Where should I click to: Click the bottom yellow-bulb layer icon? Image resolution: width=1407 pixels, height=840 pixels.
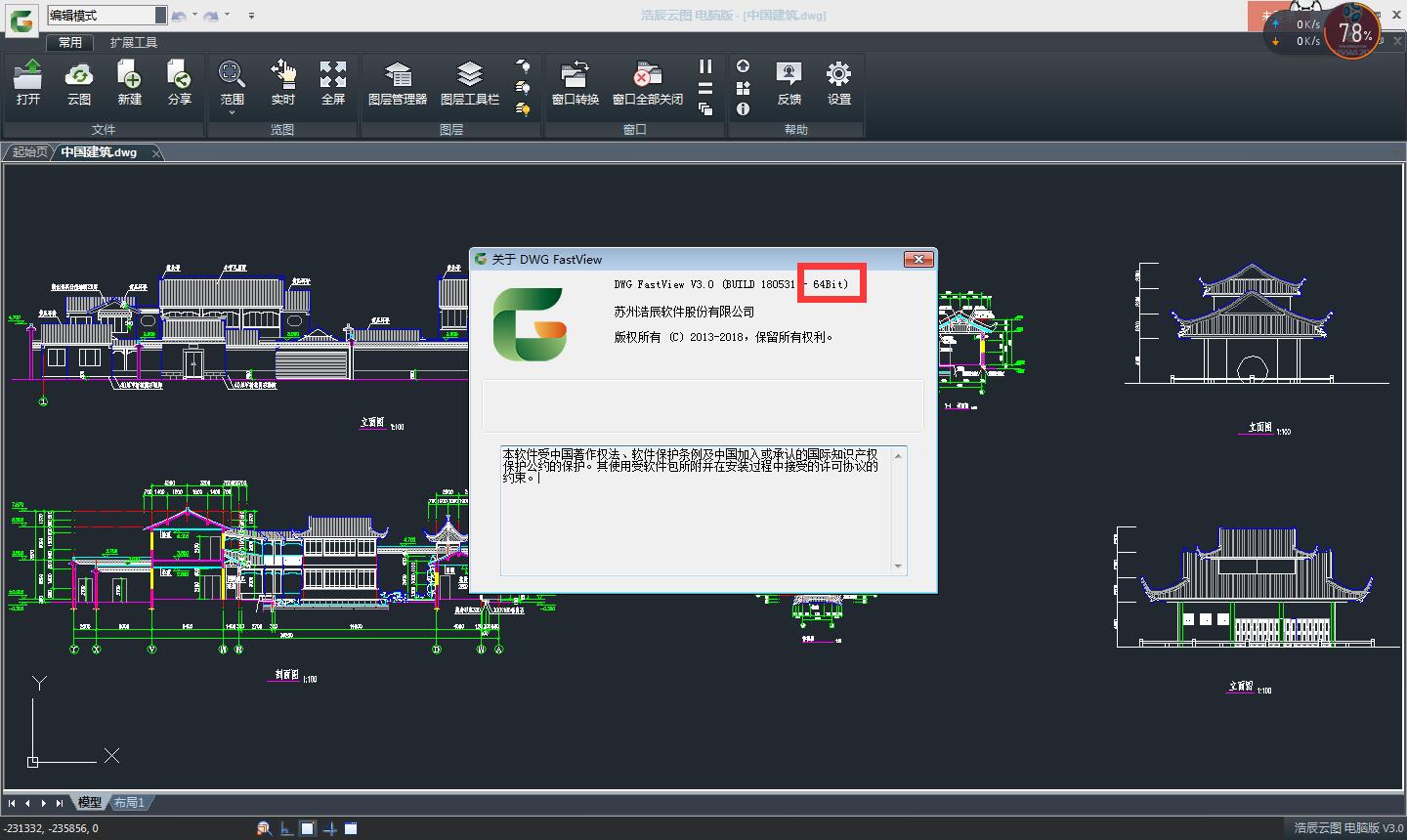pyautogui.click(x=523, y=109)
